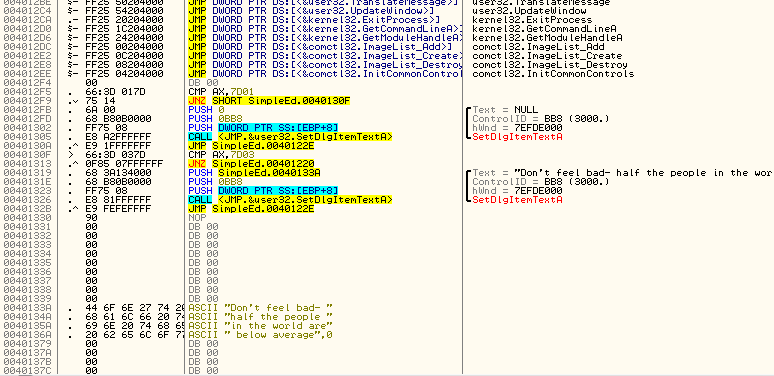Click hex bytes FF25 20204000 at 004012CA
This screenshot has height=376, width=774.
[124, 20]
